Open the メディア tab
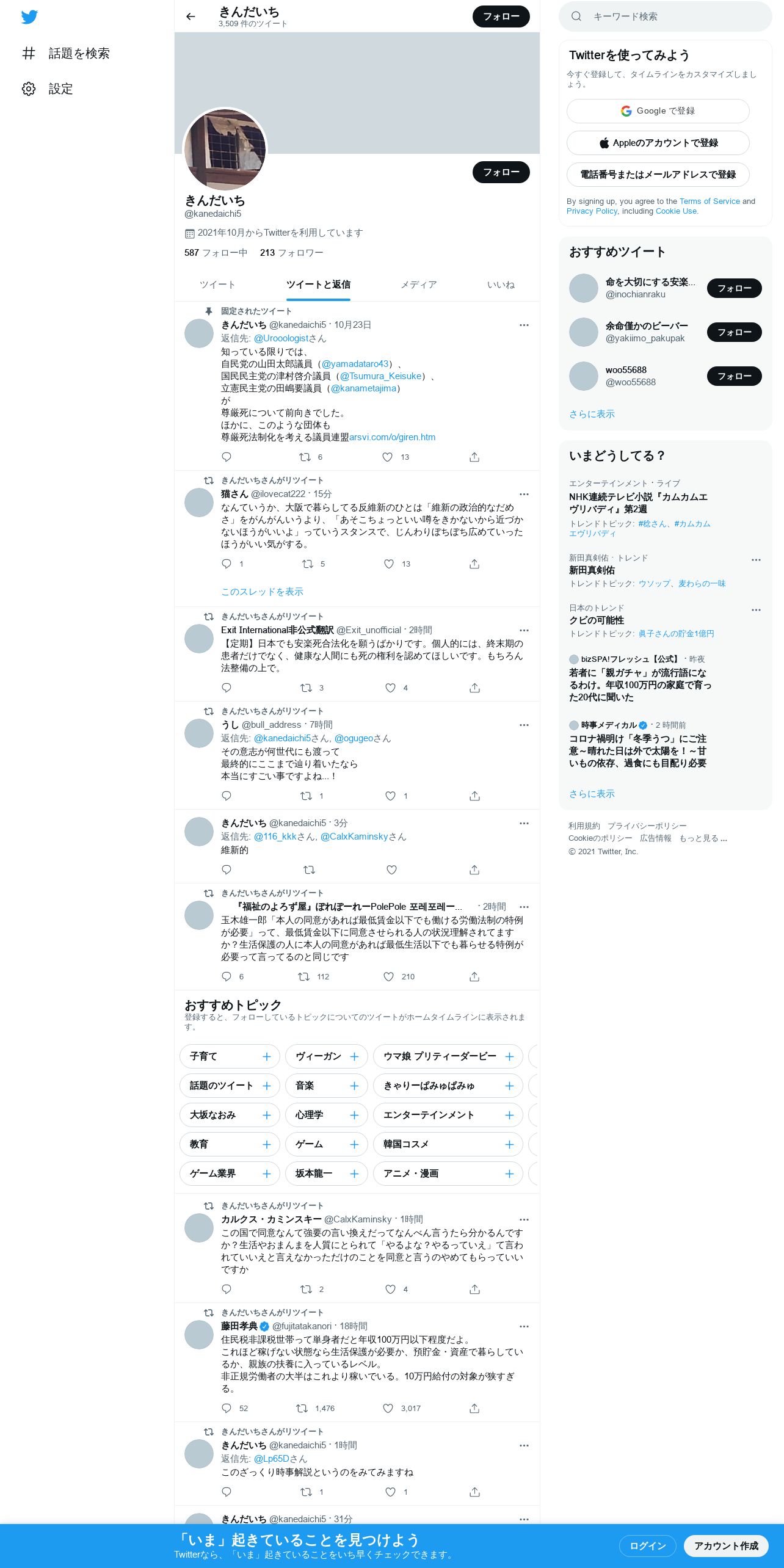The height and width of the screenshot is (1568, 784). click(419, 285)
